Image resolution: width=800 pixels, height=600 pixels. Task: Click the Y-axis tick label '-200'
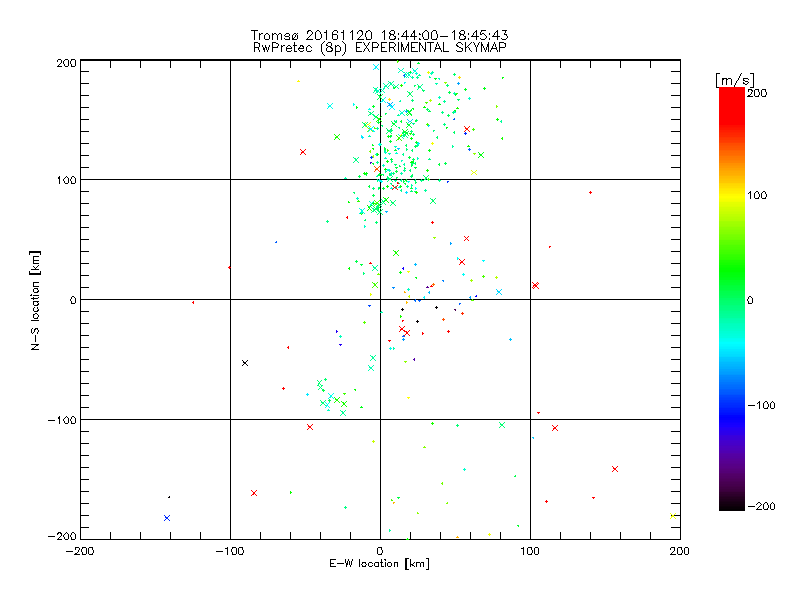62,536
